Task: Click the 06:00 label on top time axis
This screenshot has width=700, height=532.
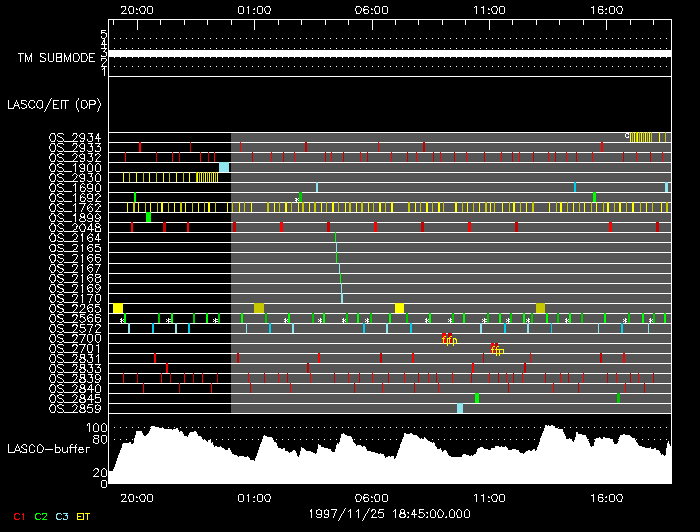Action: (x=371, y=8)
